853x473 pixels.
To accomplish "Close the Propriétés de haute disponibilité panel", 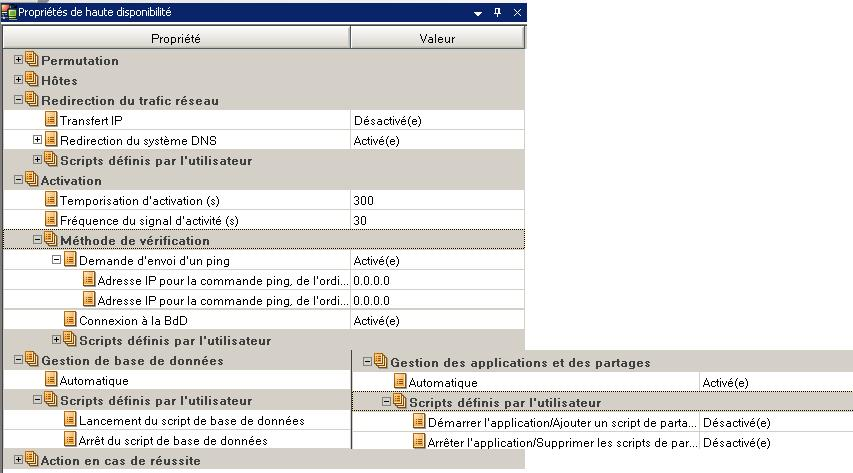I will click(x=517, y=12).
